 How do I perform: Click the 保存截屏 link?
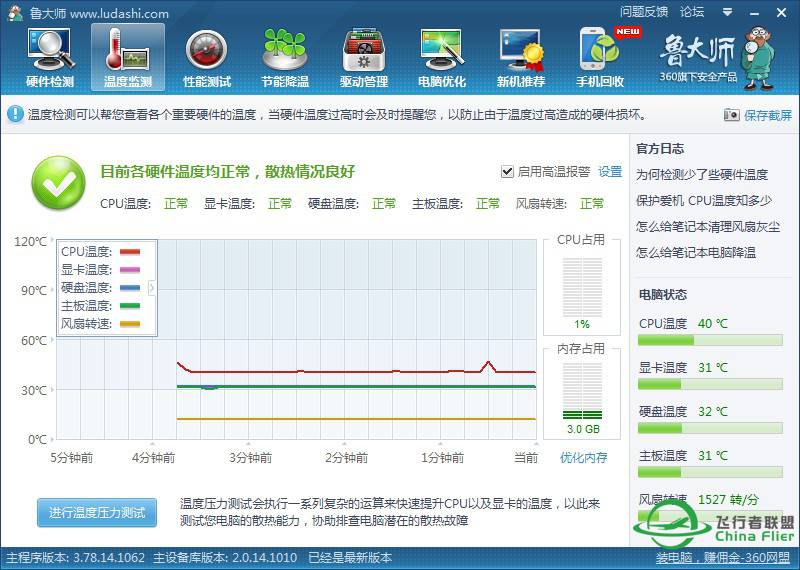[768, 115]
